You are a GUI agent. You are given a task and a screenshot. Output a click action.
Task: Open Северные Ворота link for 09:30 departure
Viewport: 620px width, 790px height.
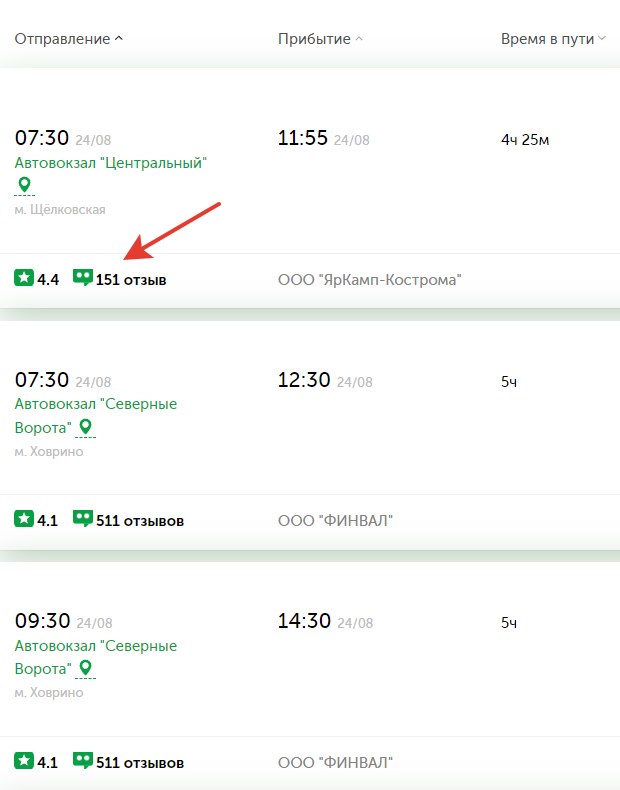[x=96, y=657]
